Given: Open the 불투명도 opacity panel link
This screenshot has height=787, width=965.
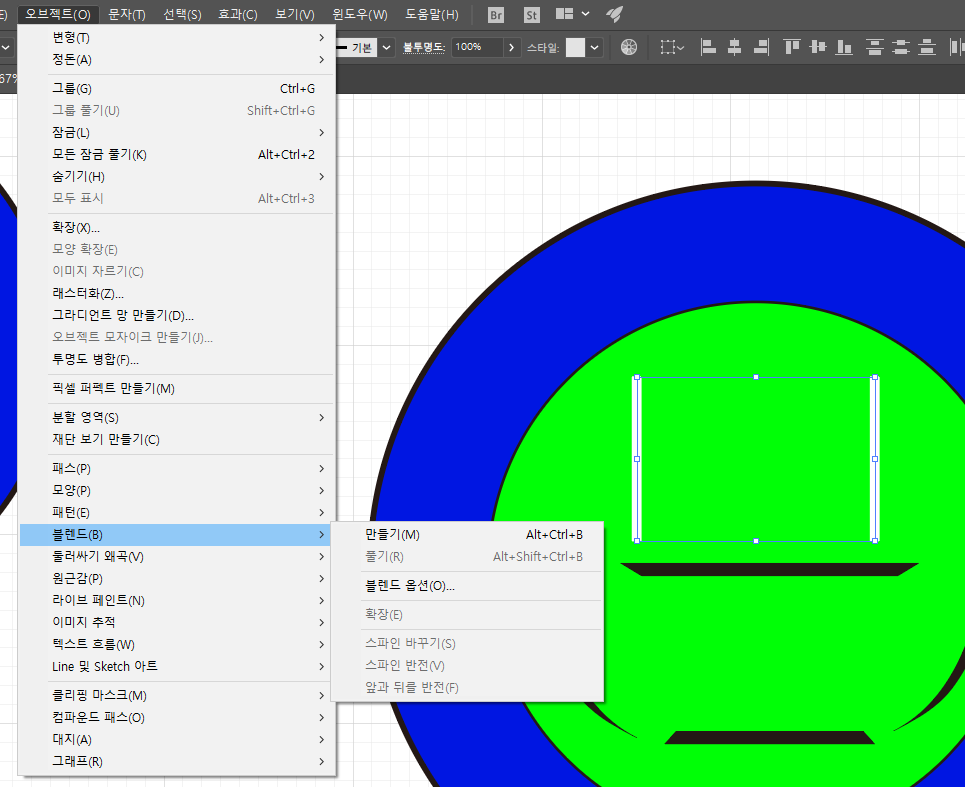Looking at the screenshot, I should pyautogui.click(x=423, y=47).
